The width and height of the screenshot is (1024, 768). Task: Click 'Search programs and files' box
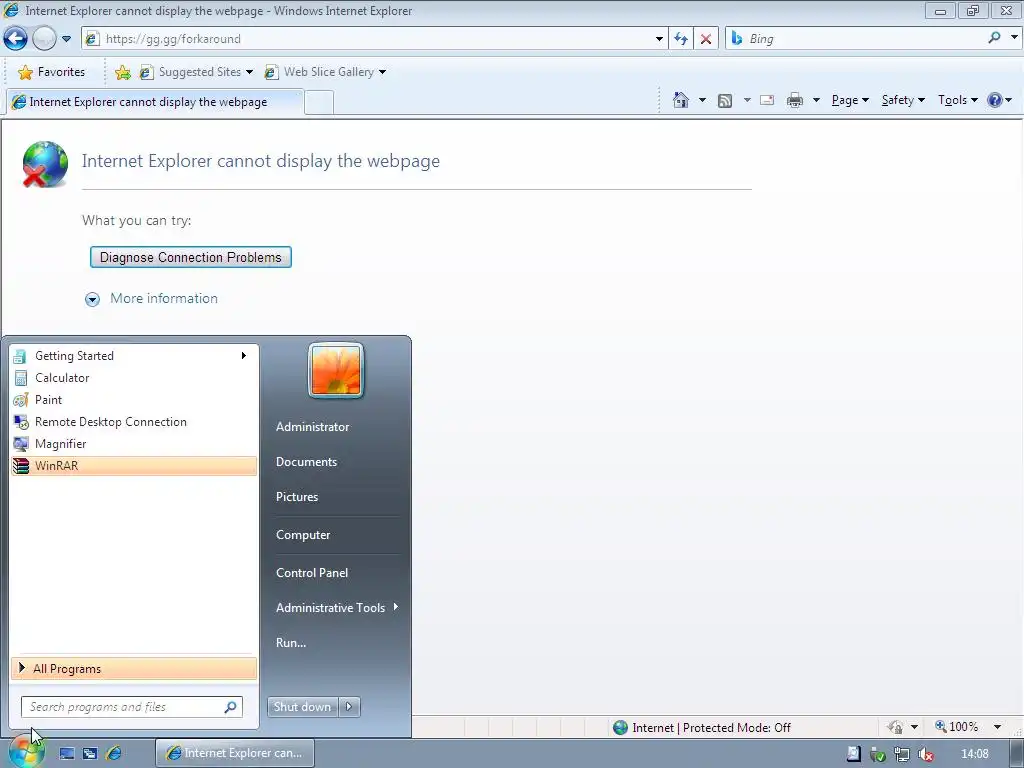pyautogui.click(x=131, y=707)
